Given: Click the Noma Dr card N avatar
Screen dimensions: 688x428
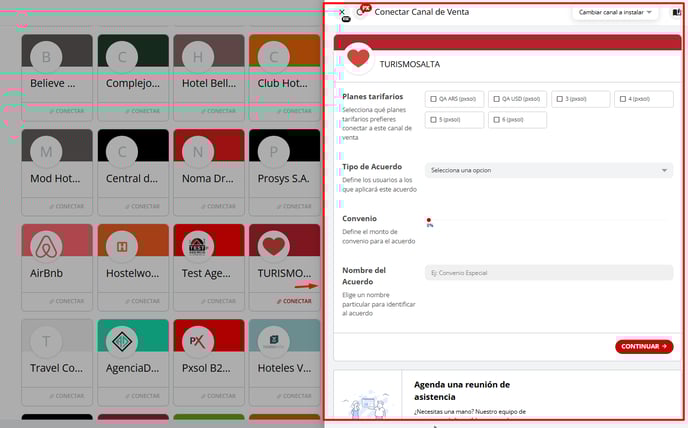Looking at the screenshot, I should coord(198,152).
